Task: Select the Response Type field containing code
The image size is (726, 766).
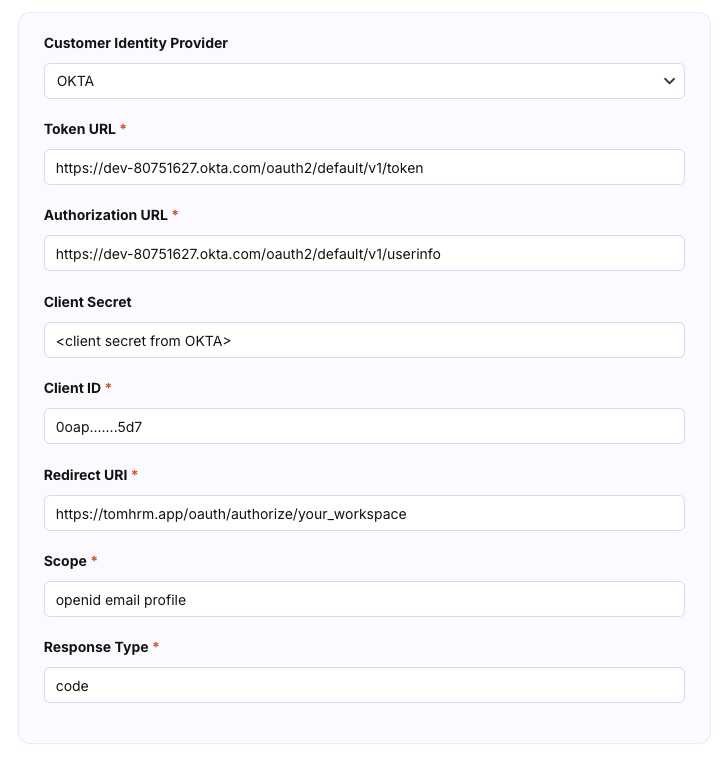Action: (364, 686)
